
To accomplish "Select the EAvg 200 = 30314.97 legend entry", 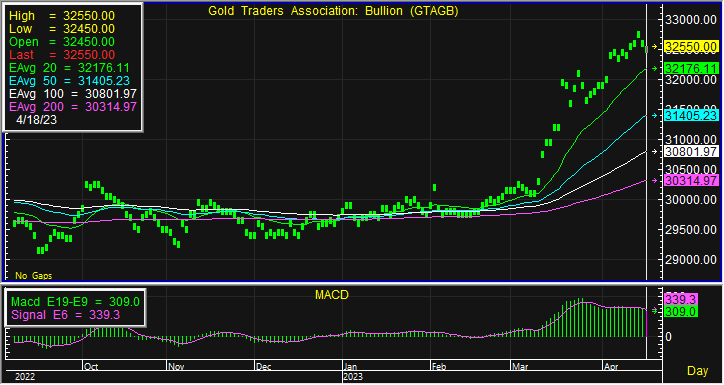I will click(73, 107).
